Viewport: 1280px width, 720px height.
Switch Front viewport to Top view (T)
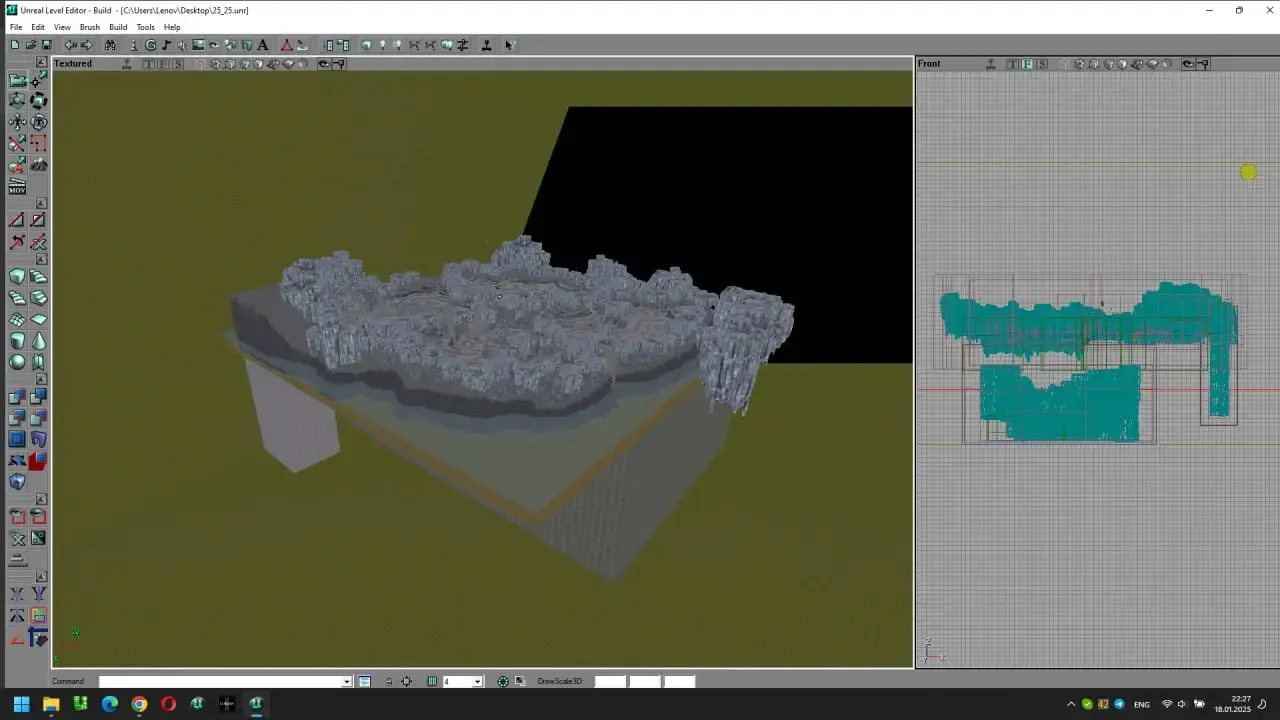point(1013,64)
